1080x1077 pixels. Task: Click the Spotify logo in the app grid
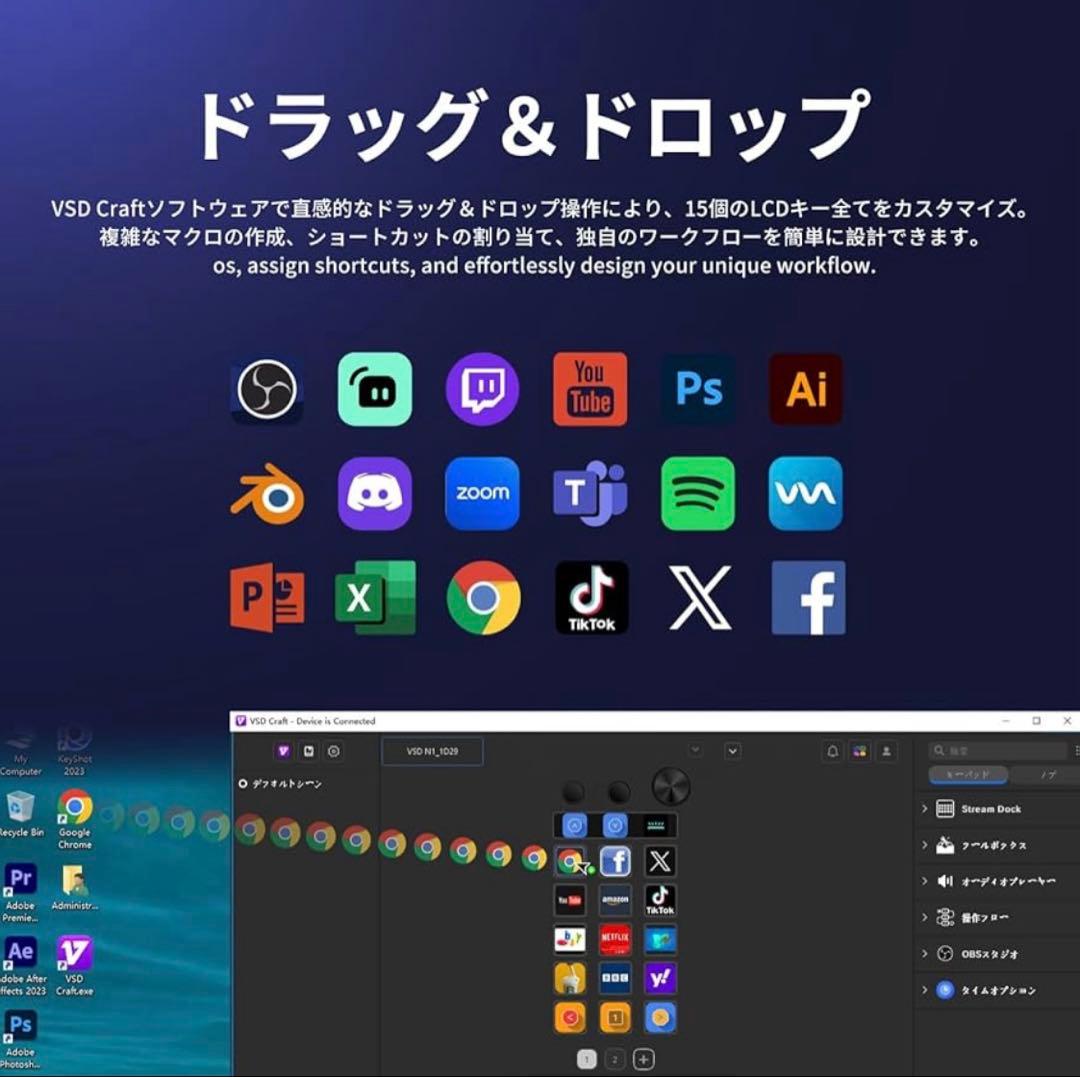pyautogui.click(x=698, y=494)
